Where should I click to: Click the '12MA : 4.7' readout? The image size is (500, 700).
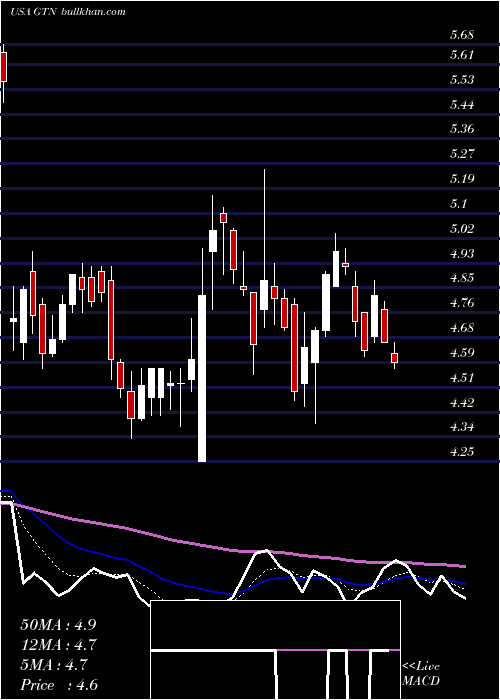point(58,645)
